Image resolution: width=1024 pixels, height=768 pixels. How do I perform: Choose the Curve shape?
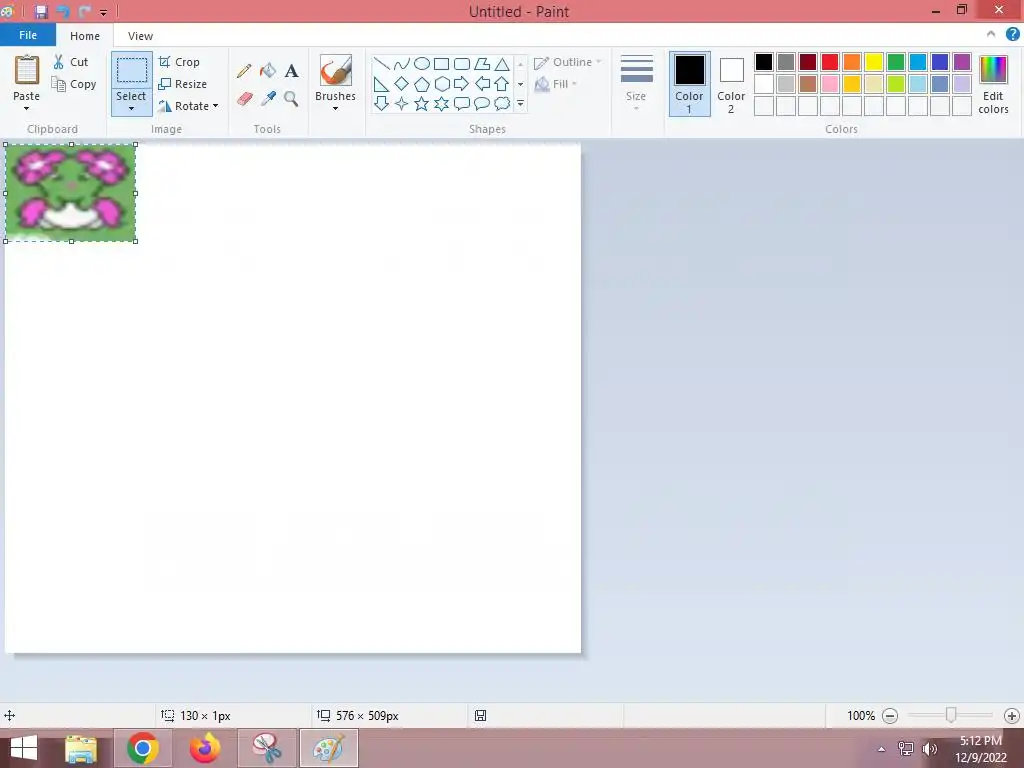pyautogui.click(x=402, y=64)
